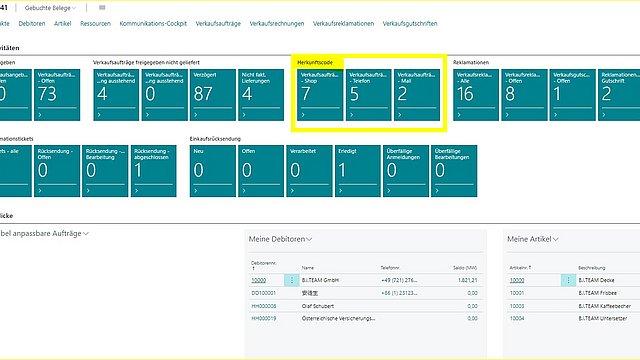The width and height of the screenshot is (640, 360).
Task: Open debitor number 10000 link
Action: [259, 280]
